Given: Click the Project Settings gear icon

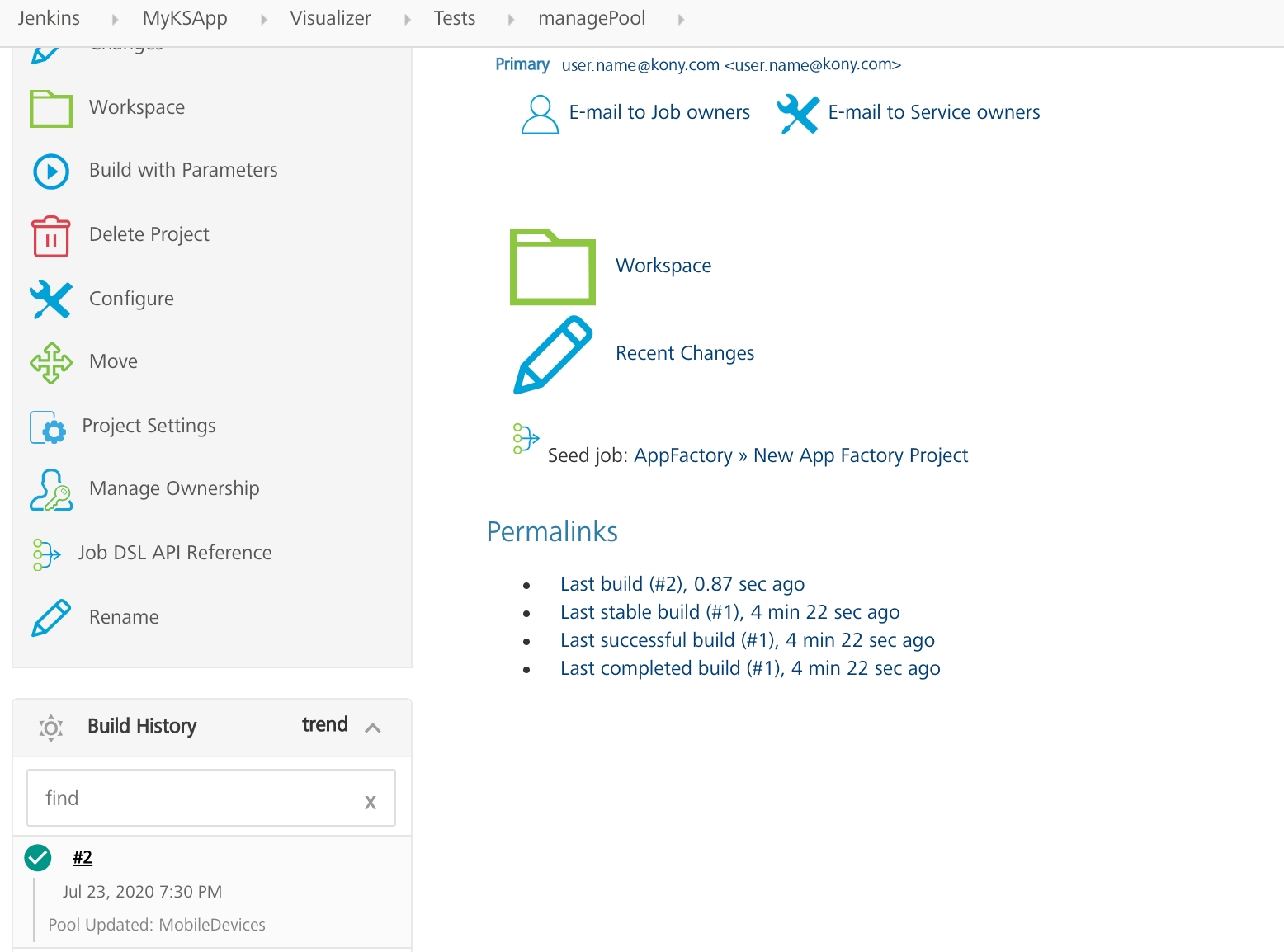Looking at the screenshot, I should click(48, 427).
